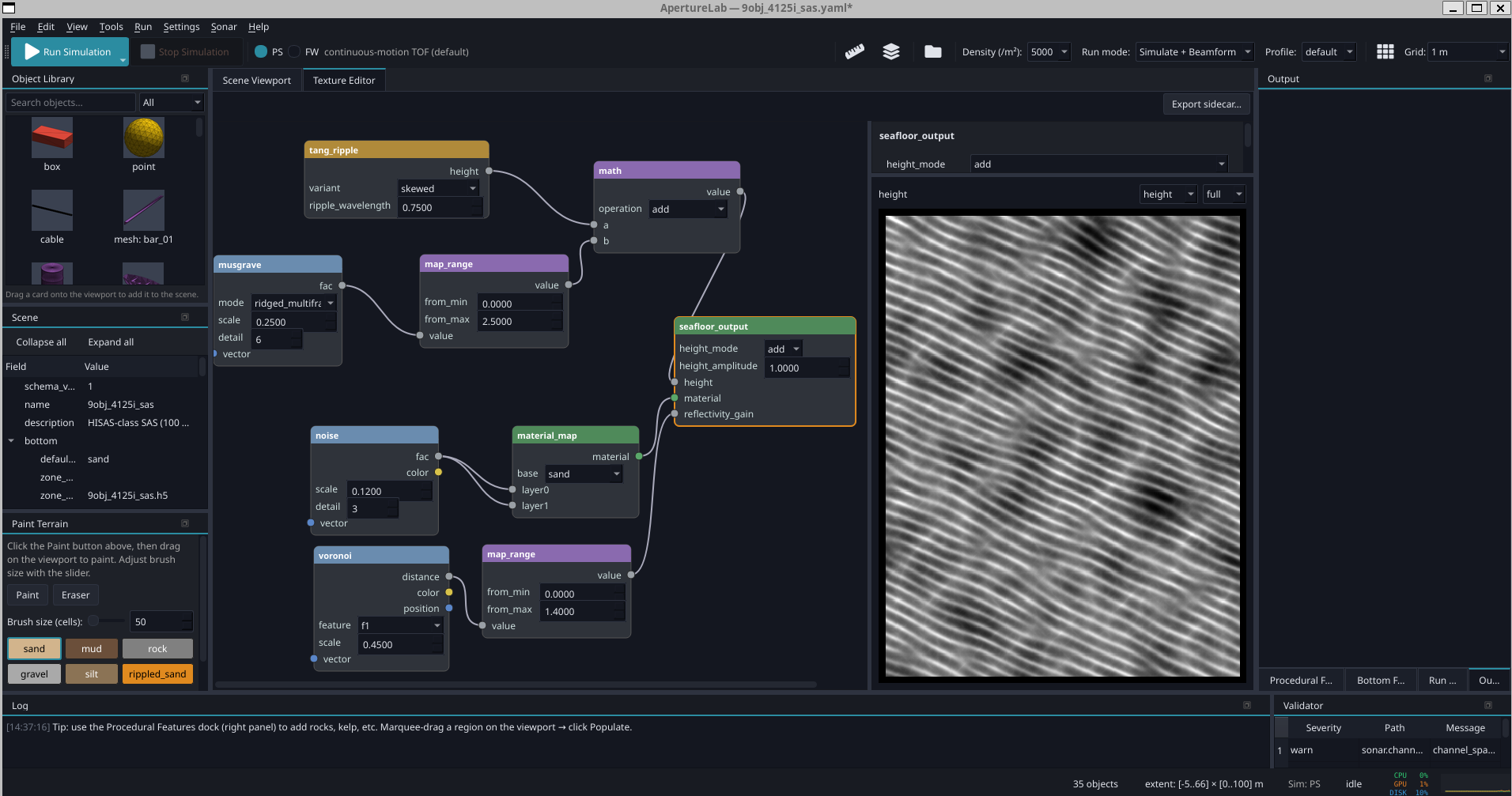Open the Object Library filter All dropdown
Image resolution: width=1512 pixels, height=796 pixels.
point(172,103)
